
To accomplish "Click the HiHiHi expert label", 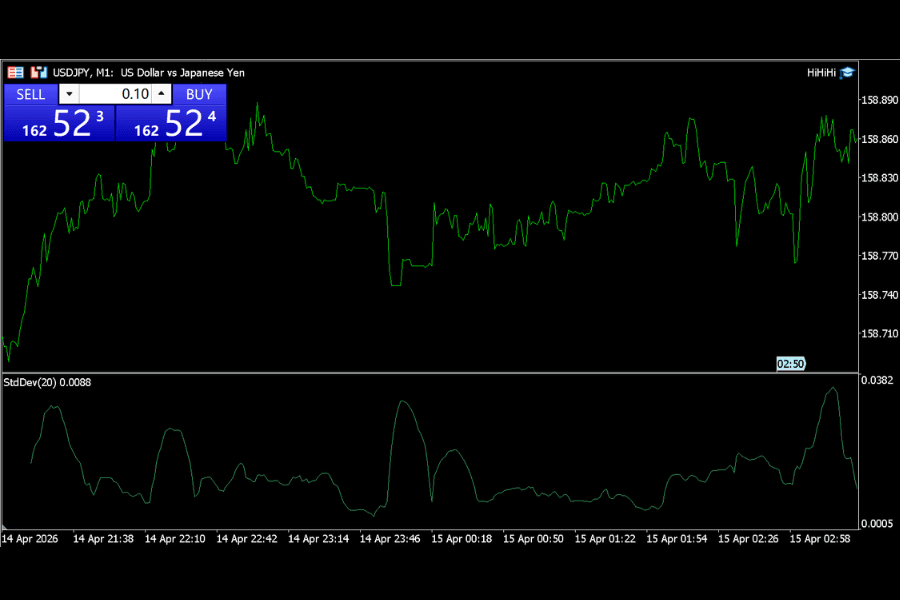I will [x=821, y=72].
